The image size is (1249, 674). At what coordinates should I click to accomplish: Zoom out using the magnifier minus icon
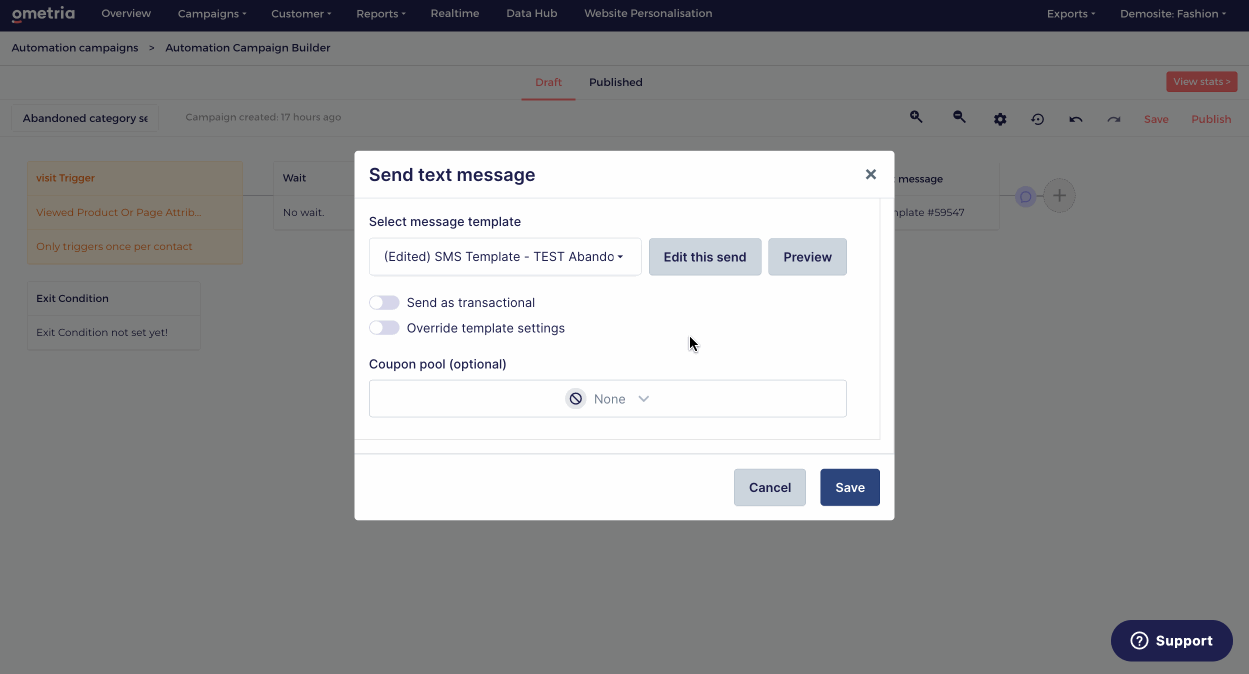tap(959, 117)
